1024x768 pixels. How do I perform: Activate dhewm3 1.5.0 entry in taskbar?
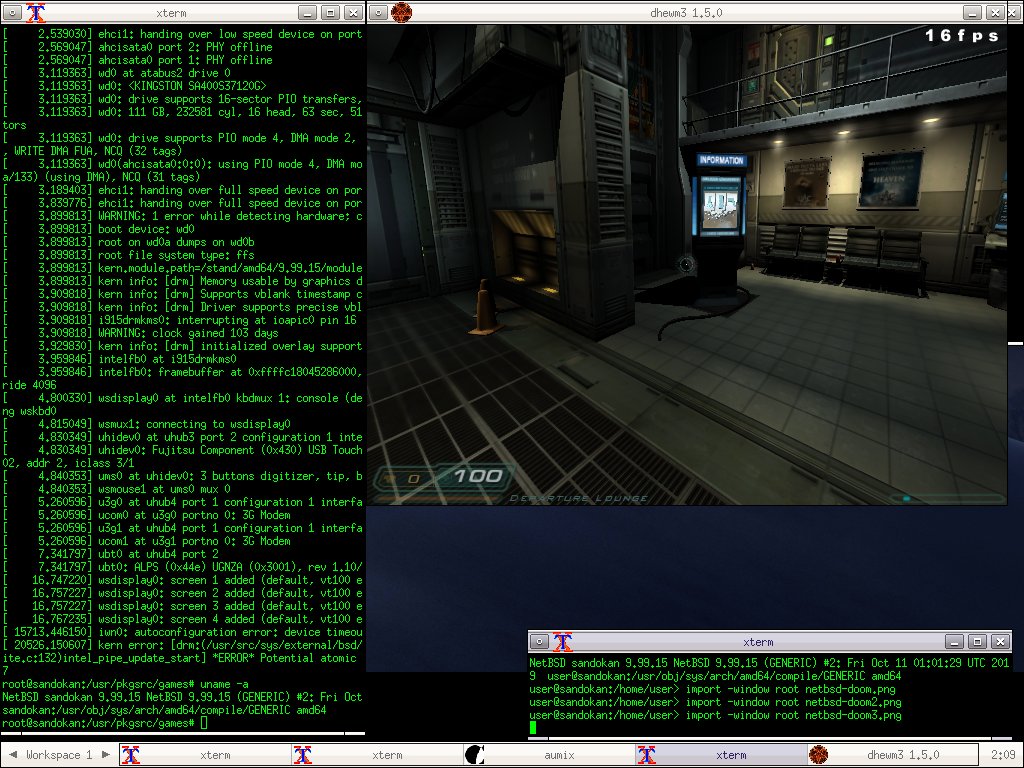tap(892, 755)
